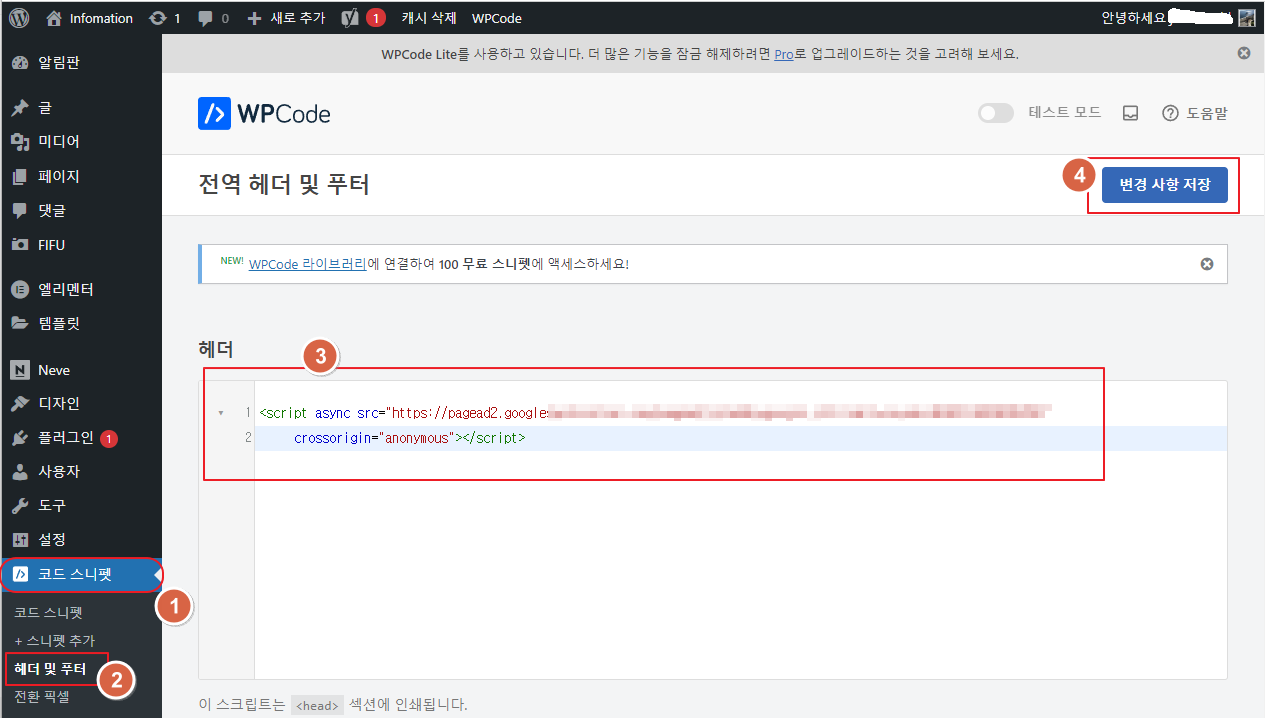Open the WPCode inbox notifications icon

point(1131,113)
